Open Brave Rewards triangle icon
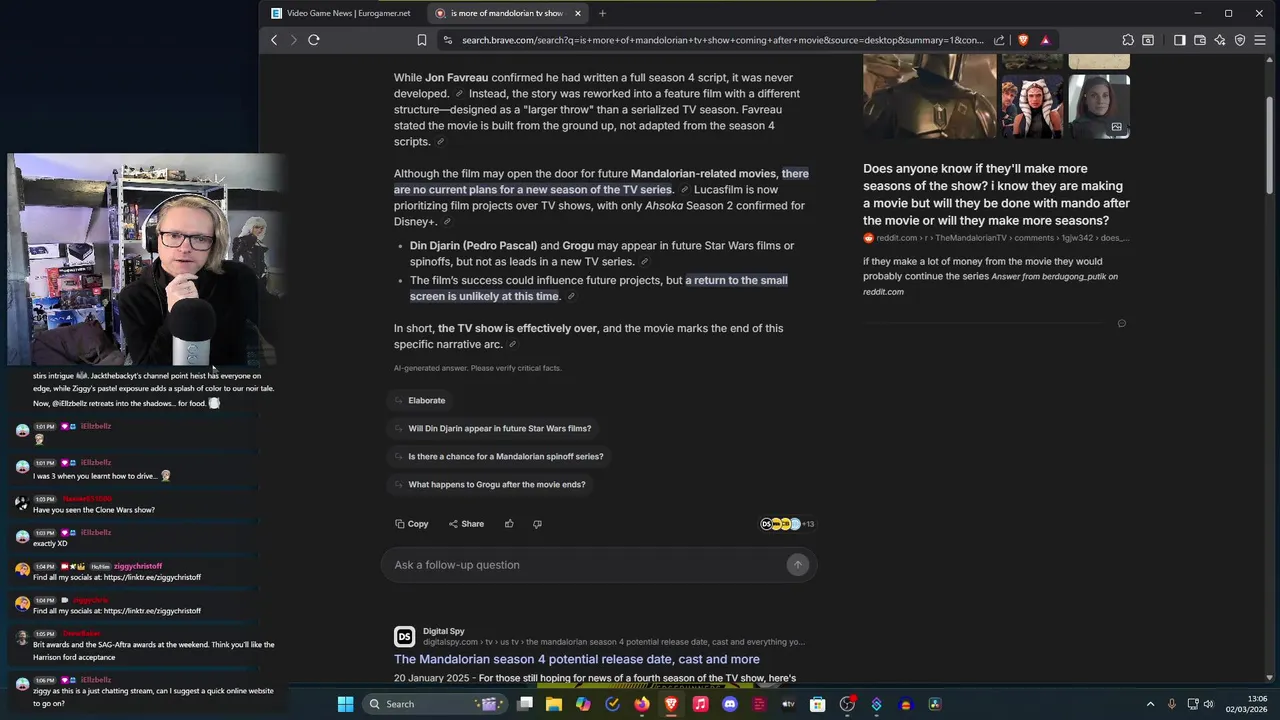The image size is (1280, 720). point(1045,40)
